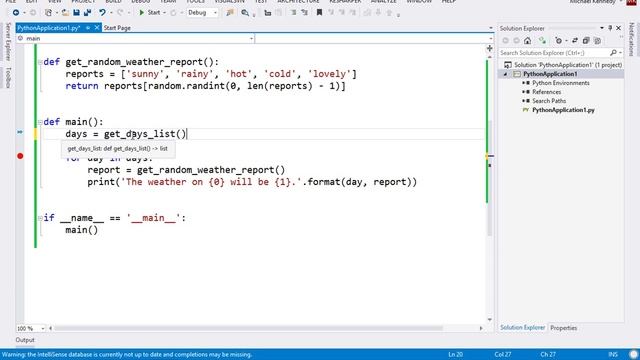The width and height of the screenshot is (640, 360).
Task: Undo the last edit via toolbar
Action: tap(102, 13)
